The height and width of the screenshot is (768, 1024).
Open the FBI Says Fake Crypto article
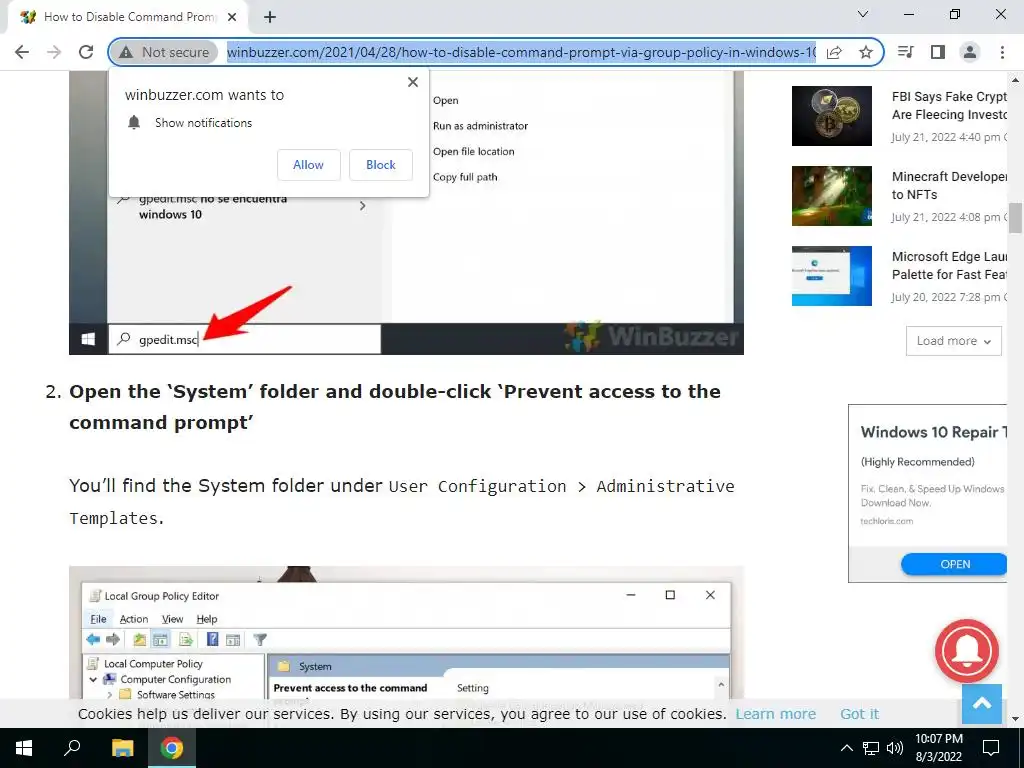[x=949, y=106]
